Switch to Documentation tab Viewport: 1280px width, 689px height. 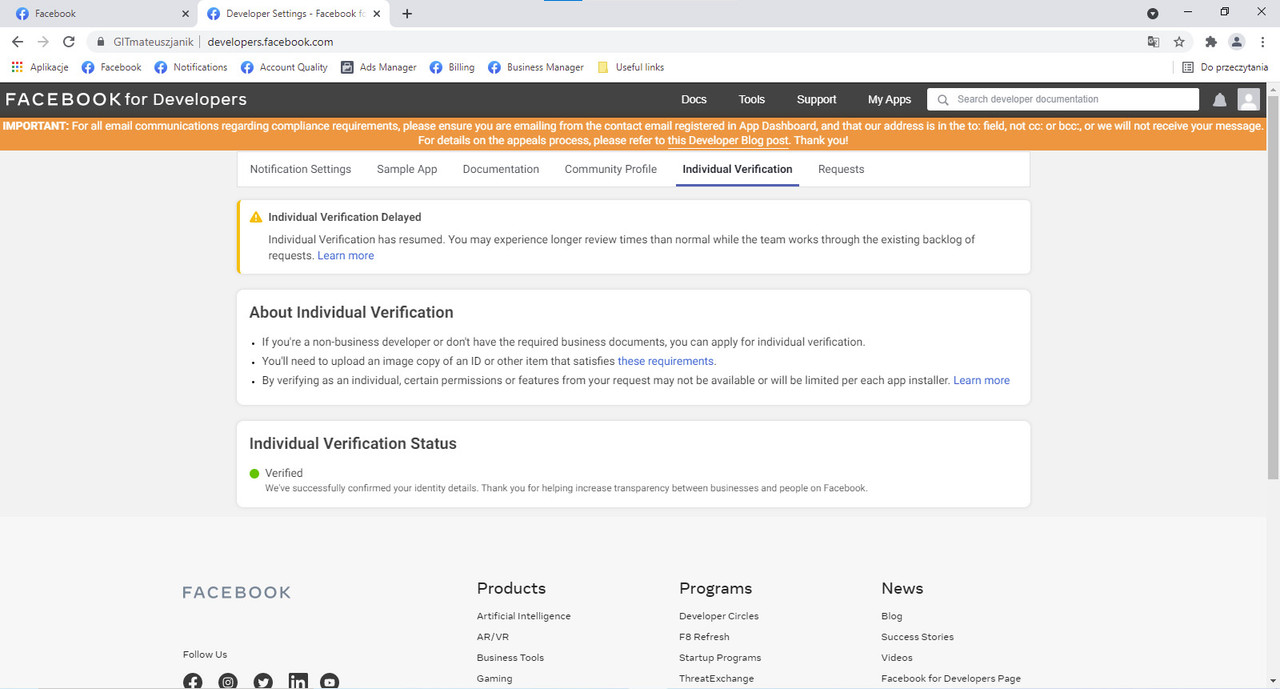click(501, 169)
